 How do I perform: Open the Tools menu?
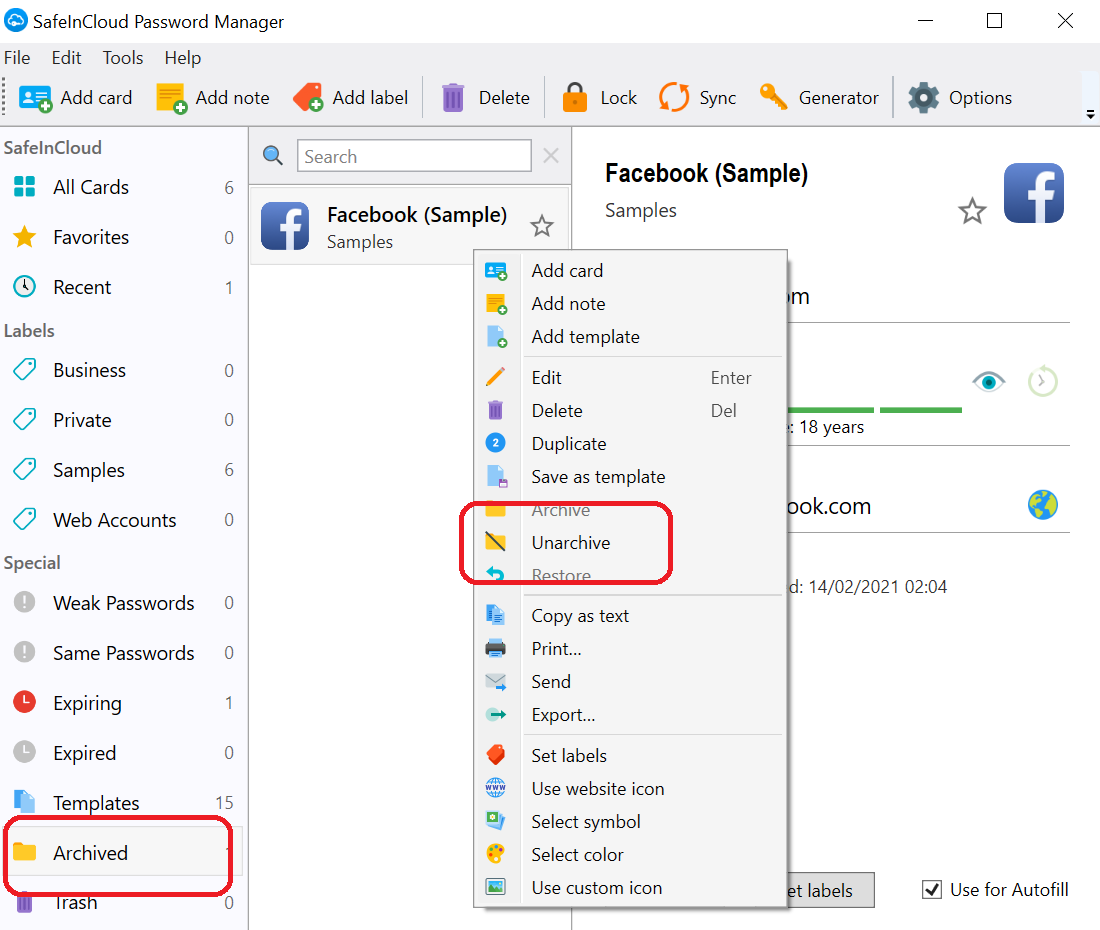click(x=123, y=58)
